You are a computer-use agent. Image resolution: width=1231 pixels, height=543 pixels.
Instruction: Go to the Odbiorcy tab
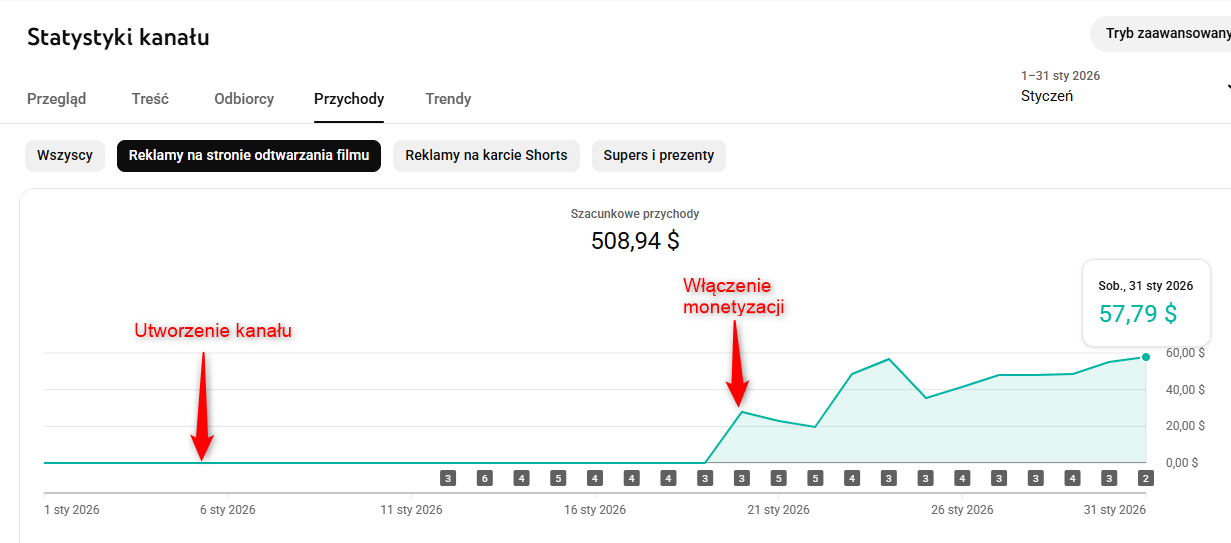244,99
